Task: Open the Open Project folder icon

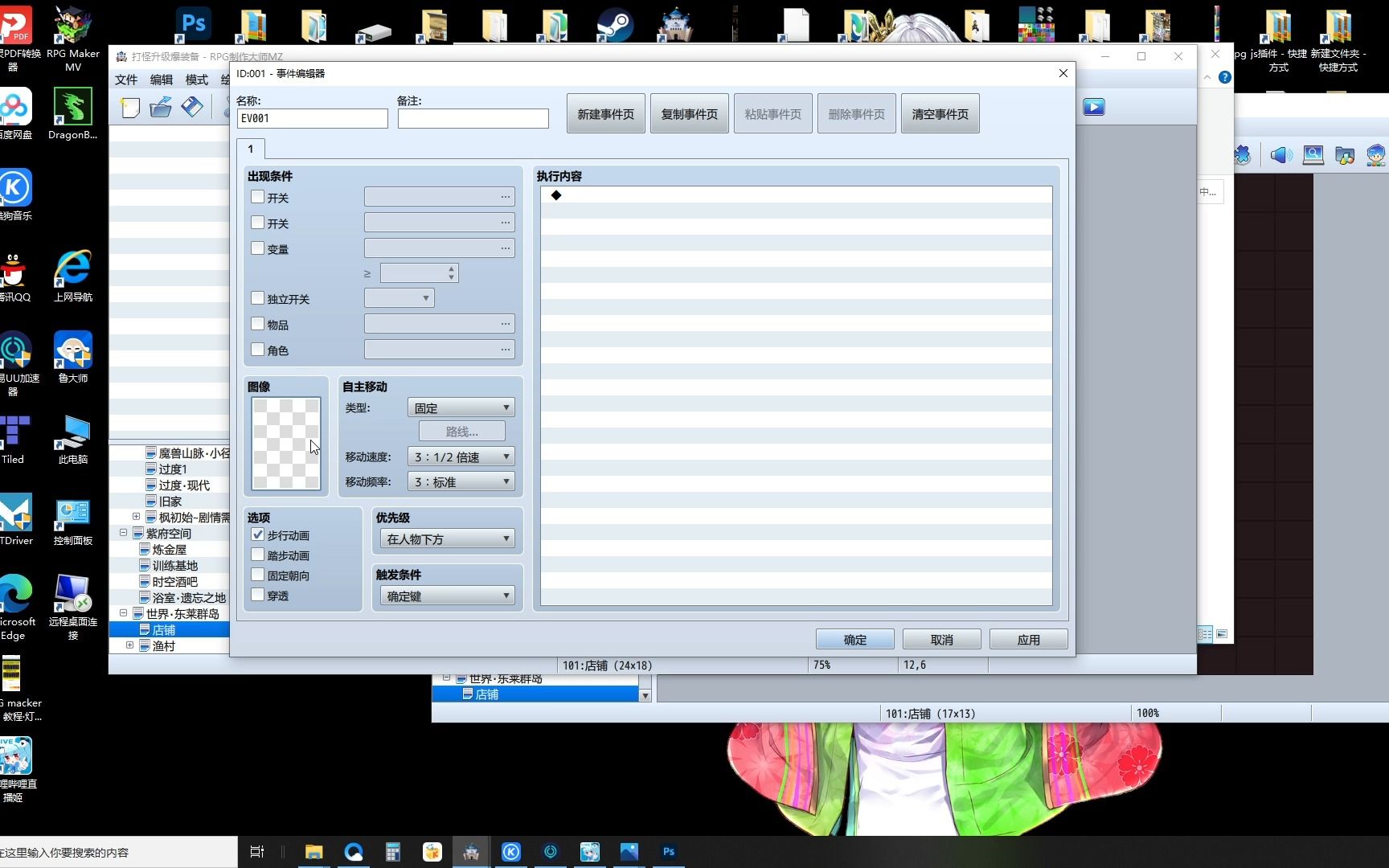Action: pos(160,107)
